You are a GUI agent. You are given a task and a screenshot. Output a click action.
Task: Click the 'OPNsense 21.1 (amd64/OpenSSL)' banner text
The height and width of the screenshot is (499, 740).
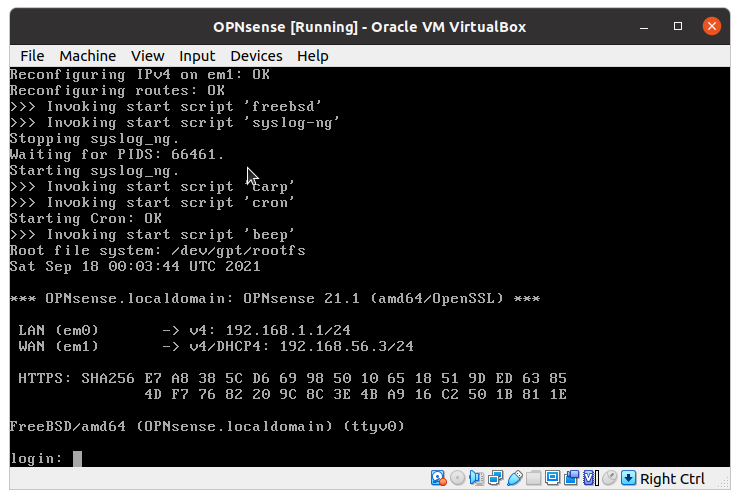[373, 298]
